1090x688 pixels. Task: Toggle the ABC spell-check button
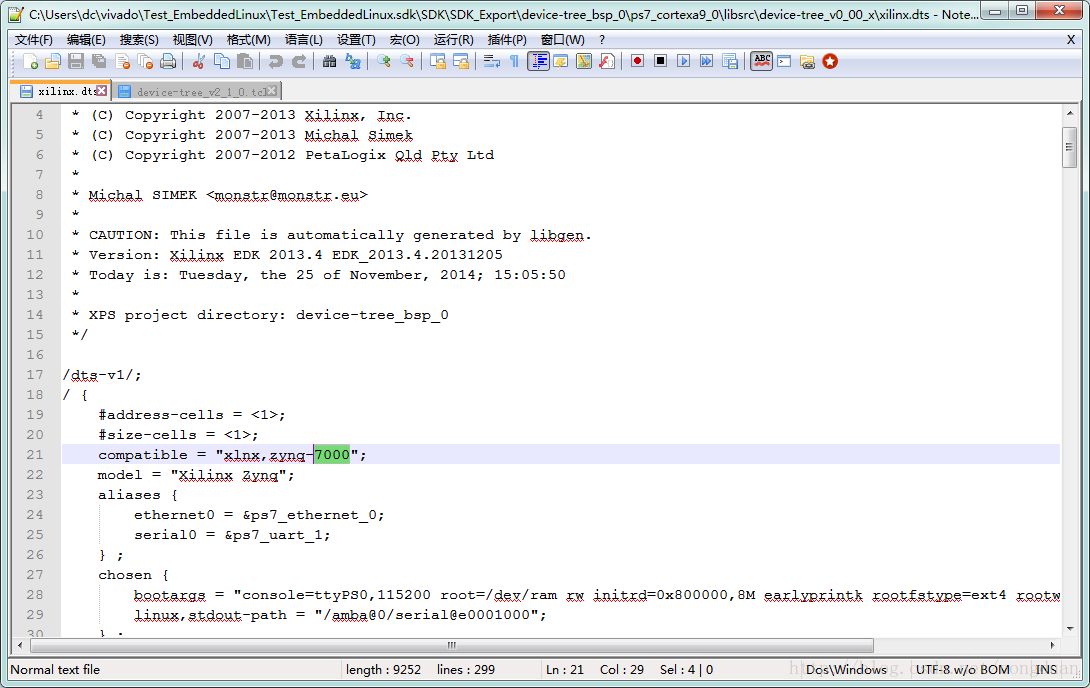pyautogui.click(x=762, y=62)
